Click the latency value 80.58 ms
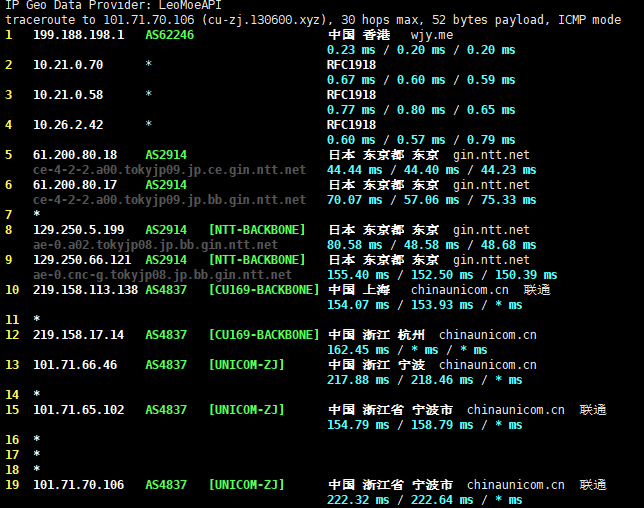This screenshot has height=508, width=644. pos(354,245)
